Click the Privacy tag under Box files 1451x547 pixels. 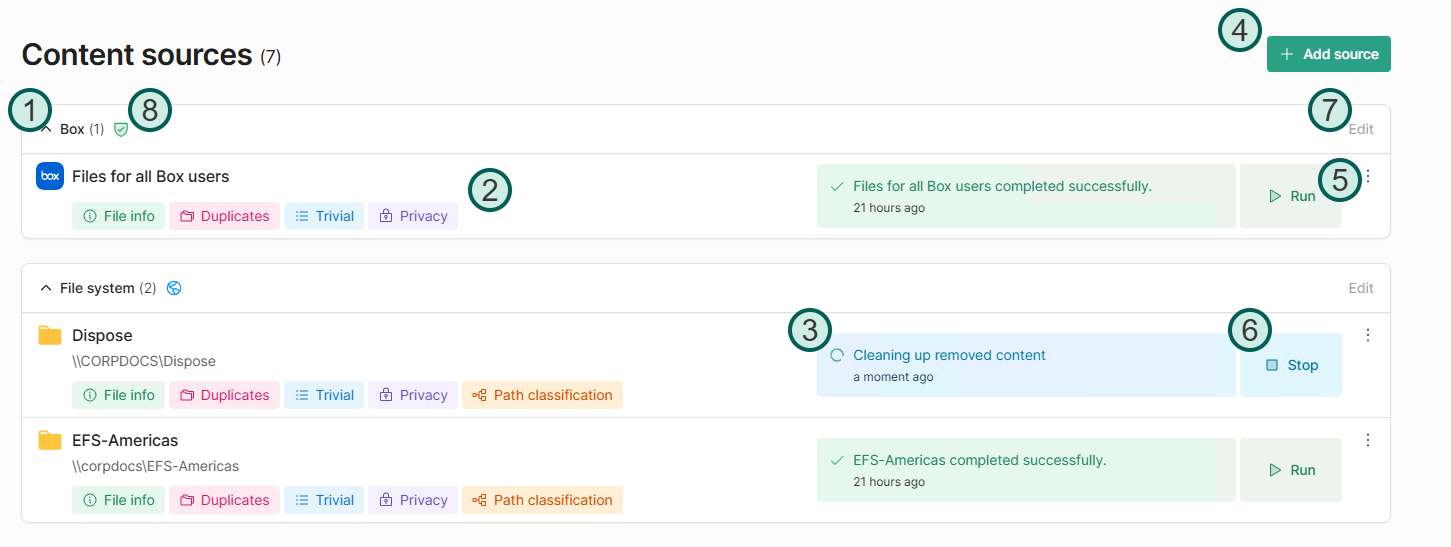coord(413,216)
